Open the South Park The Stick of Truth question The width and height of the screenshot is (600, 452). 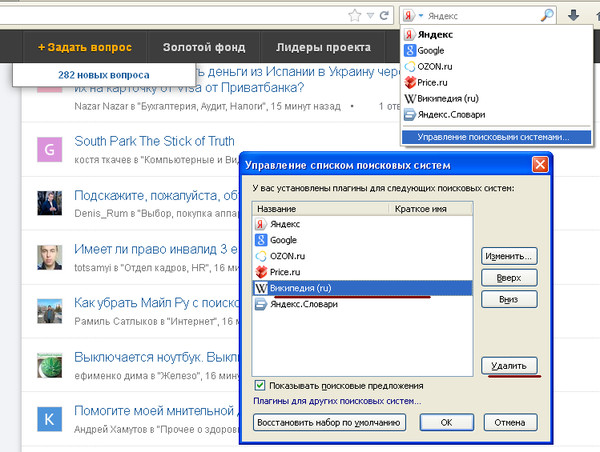[x=154, y=141]
